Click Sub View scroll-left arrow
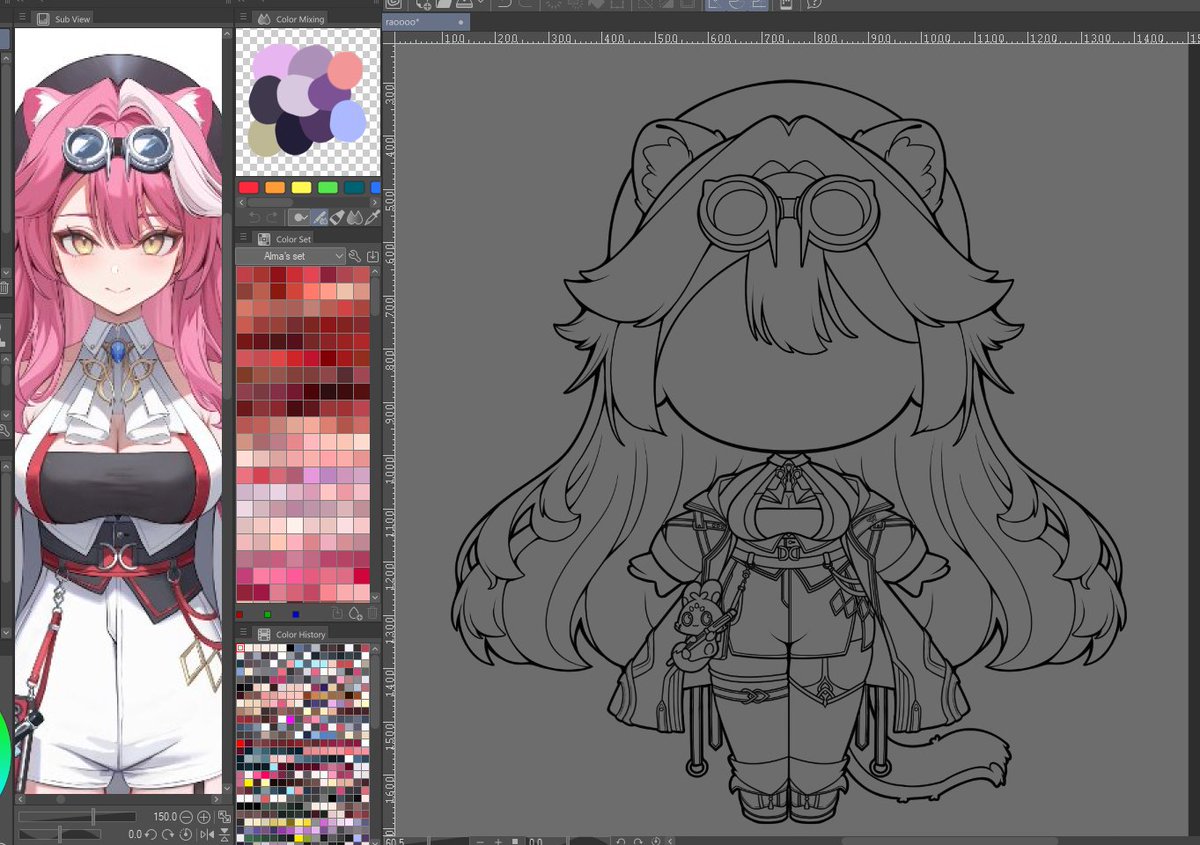The width and height of the screenshot is (1200, 845). pos(21,799)
